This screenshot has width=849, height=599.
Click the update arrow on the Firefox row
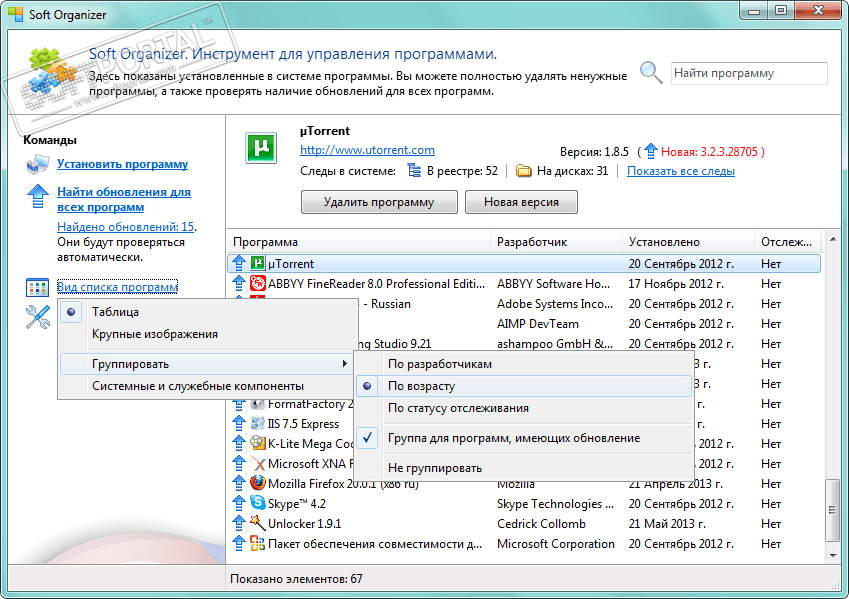click(x=239, y=483)
